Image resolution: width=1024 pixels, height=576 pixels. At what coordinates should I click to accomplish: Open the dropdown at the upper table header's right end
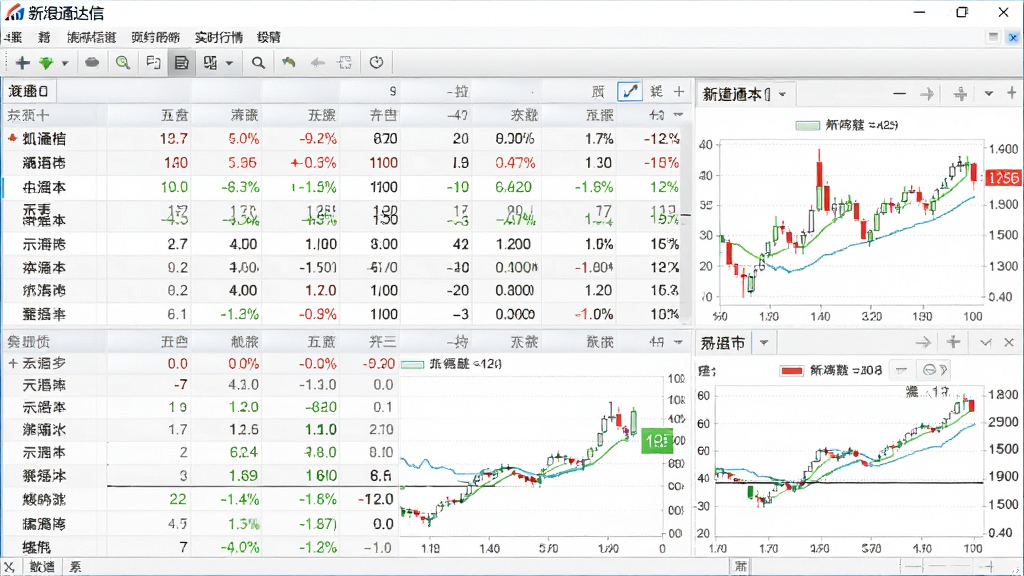679,115
